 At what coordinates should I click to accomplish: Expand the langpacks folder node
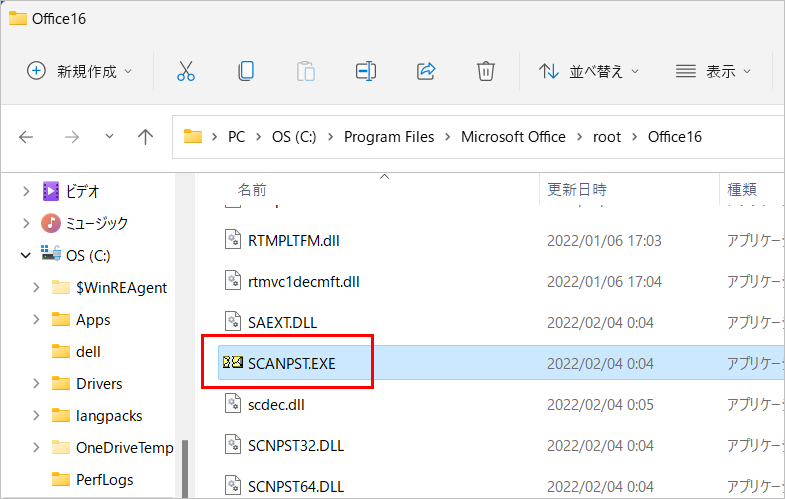pyautogui.click(x=36, y=415)
